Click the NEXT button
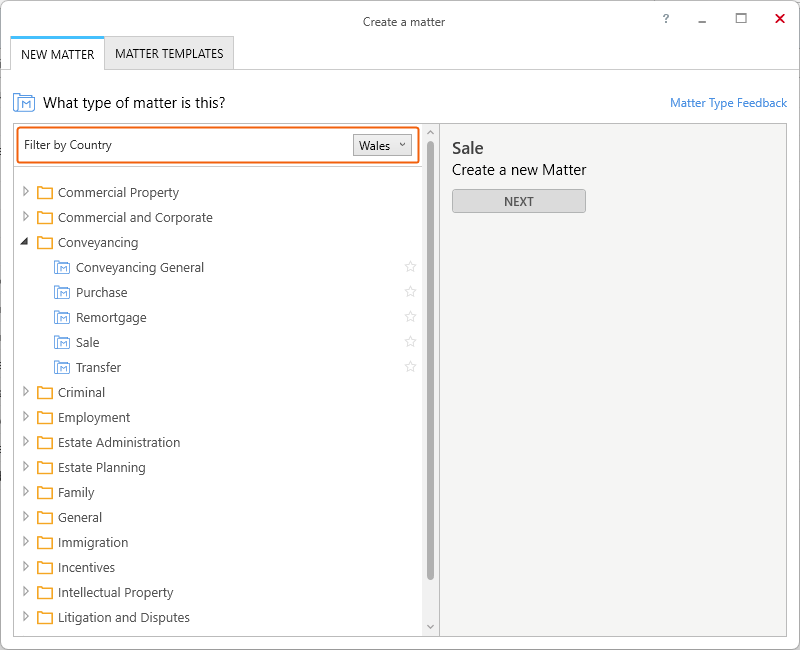This screenshot has height=650, width=800. coord(519,202)
